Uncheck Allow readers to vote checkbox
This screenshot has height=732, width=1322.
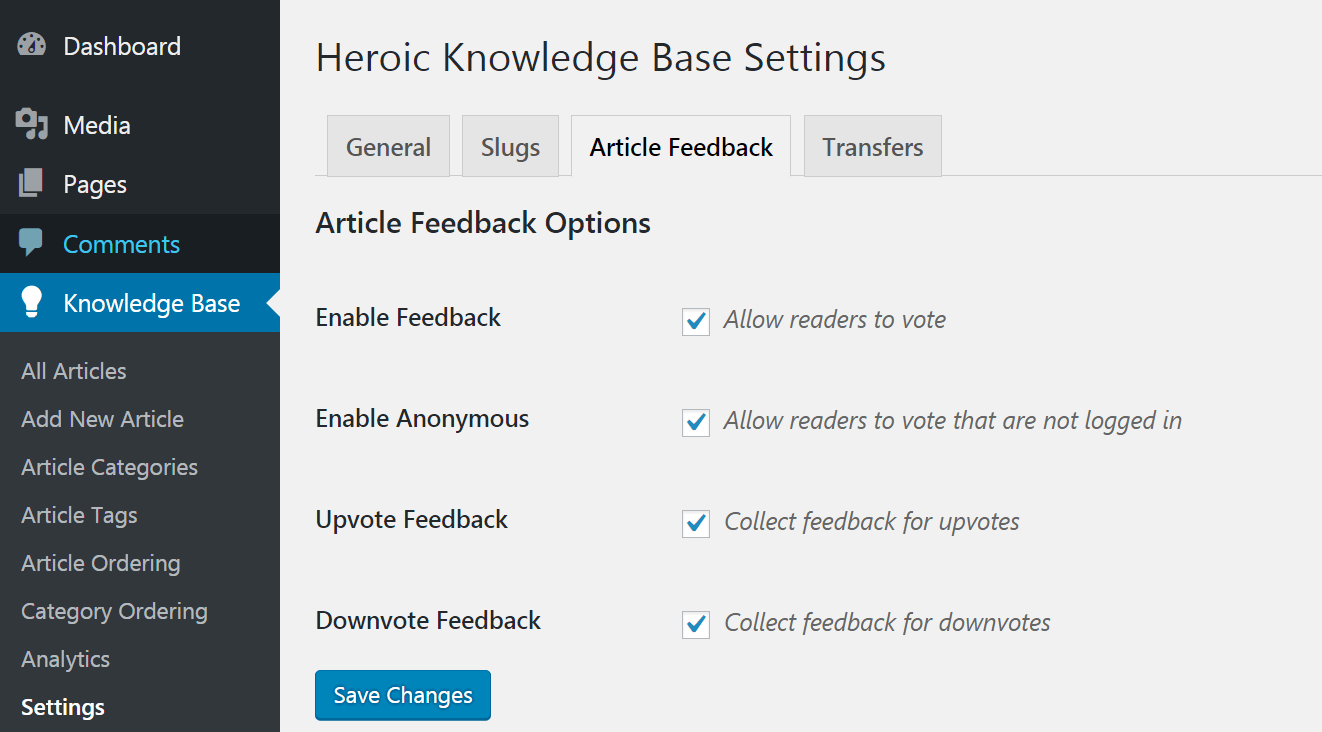coord(696,321)
